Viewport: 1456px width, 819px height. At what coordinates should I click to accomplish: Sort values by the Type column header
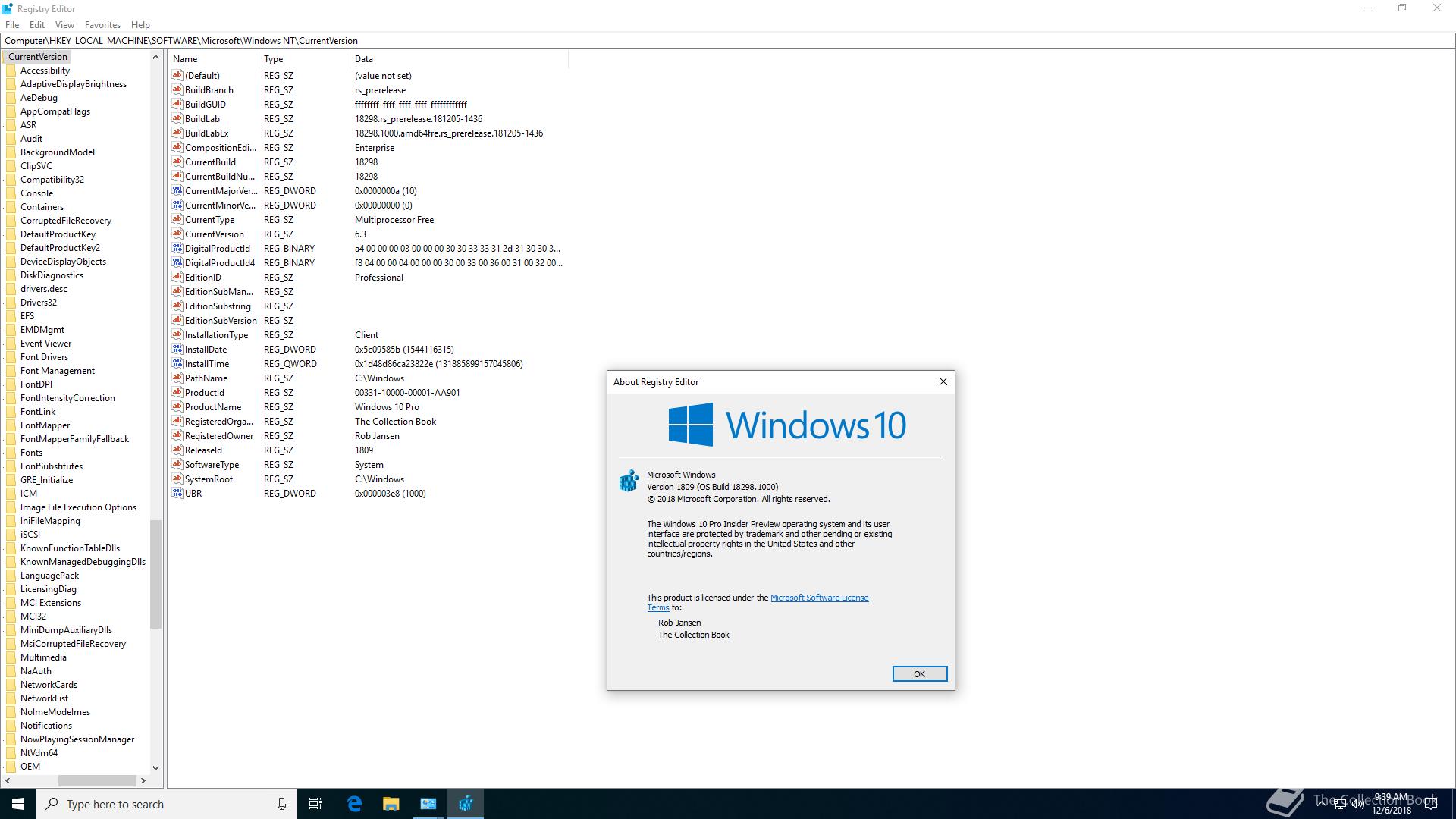click(x=304, y=58)
